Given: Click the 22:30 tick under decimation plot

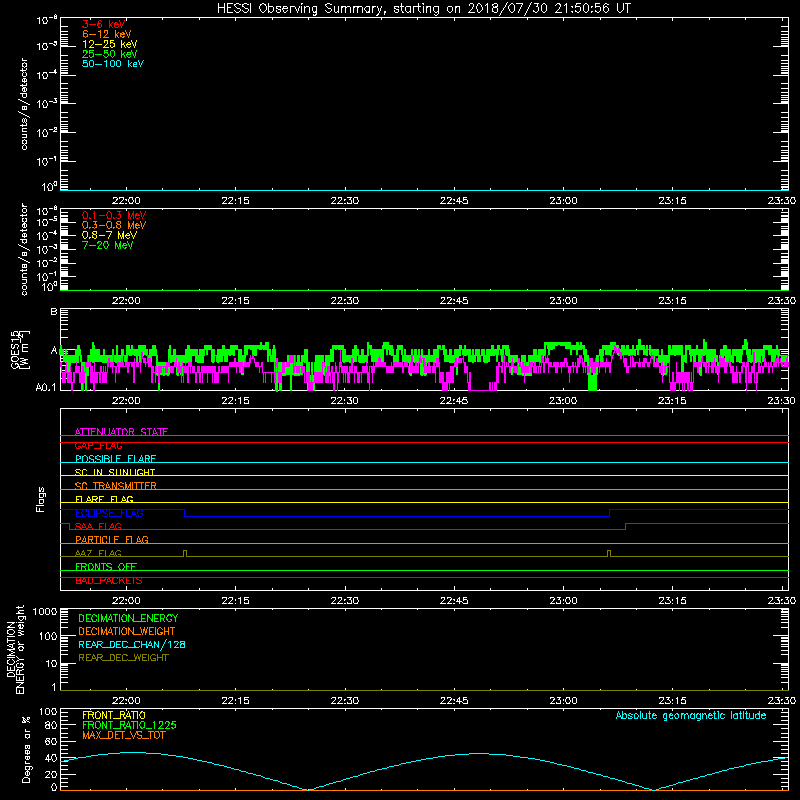Looking at the screenshot, I should [x=344, y=701].
